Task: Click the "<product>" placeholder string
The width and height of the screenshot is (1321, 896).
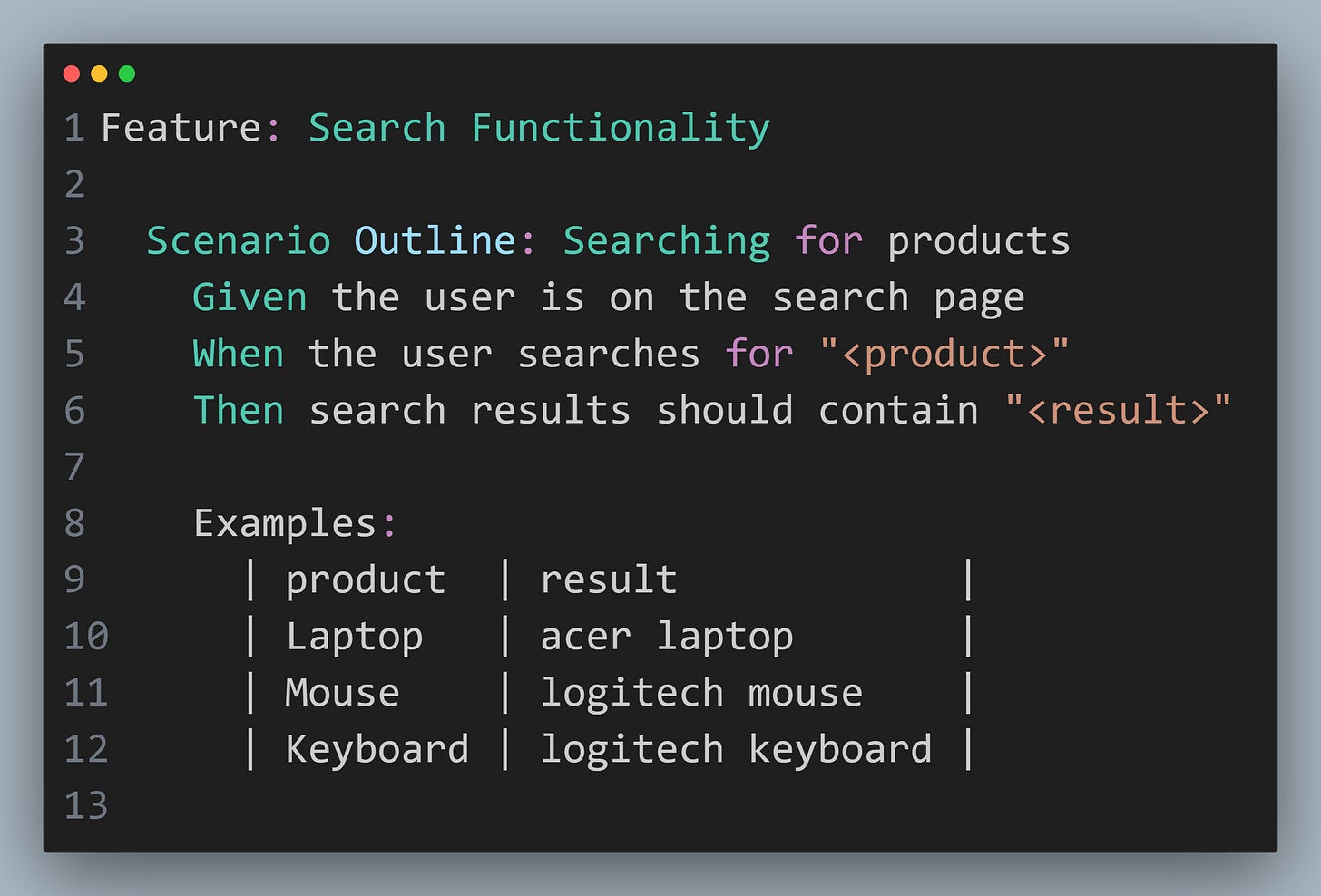Action: click(x=944, y=355)
